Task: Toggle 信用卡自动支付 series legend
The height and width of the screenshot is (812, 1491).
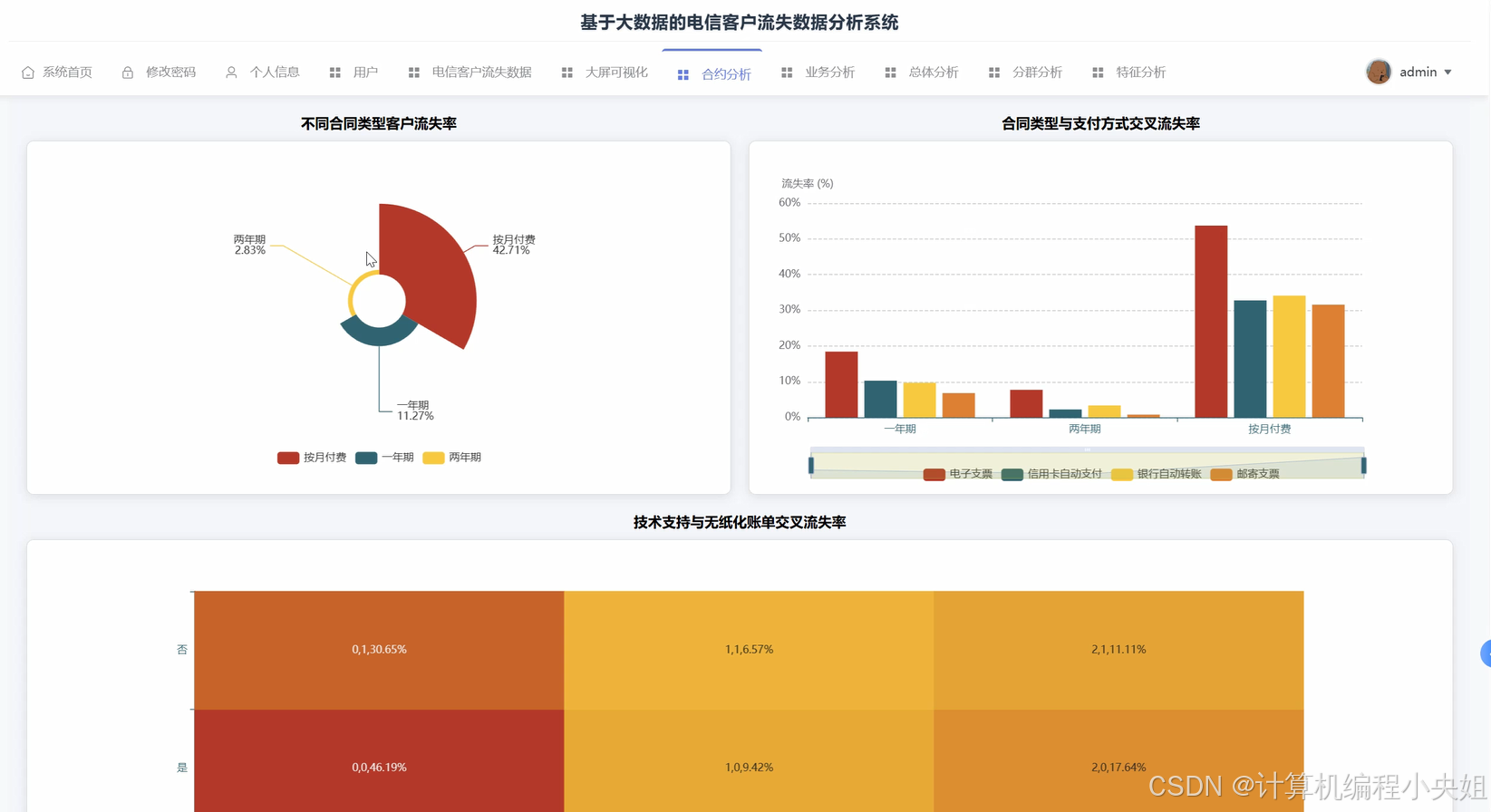Action: [1052, 474]
